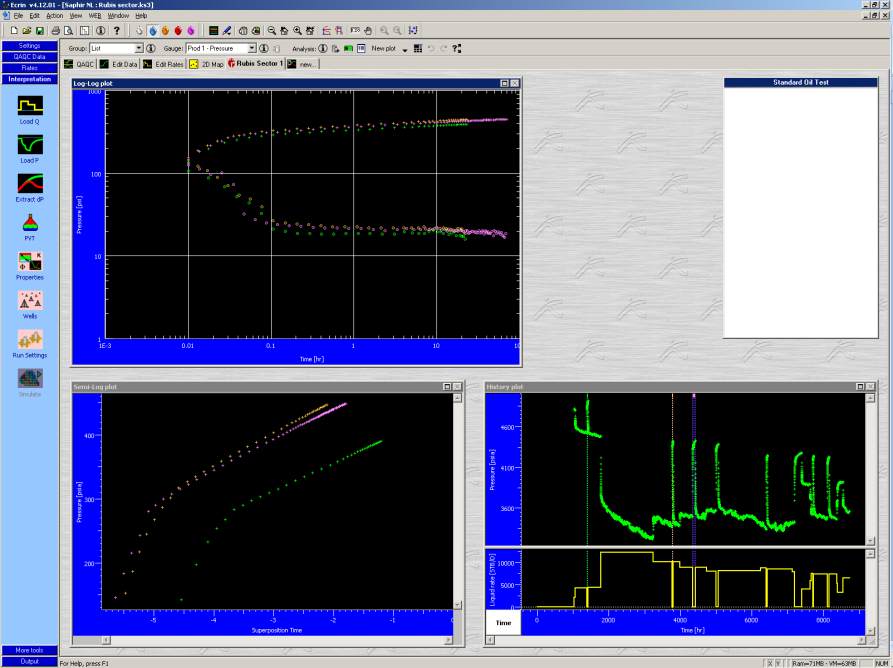Click the Wells icon
The width and height of the screenshot is (893, 668).
pyautogui.click(x=30, y=300)
